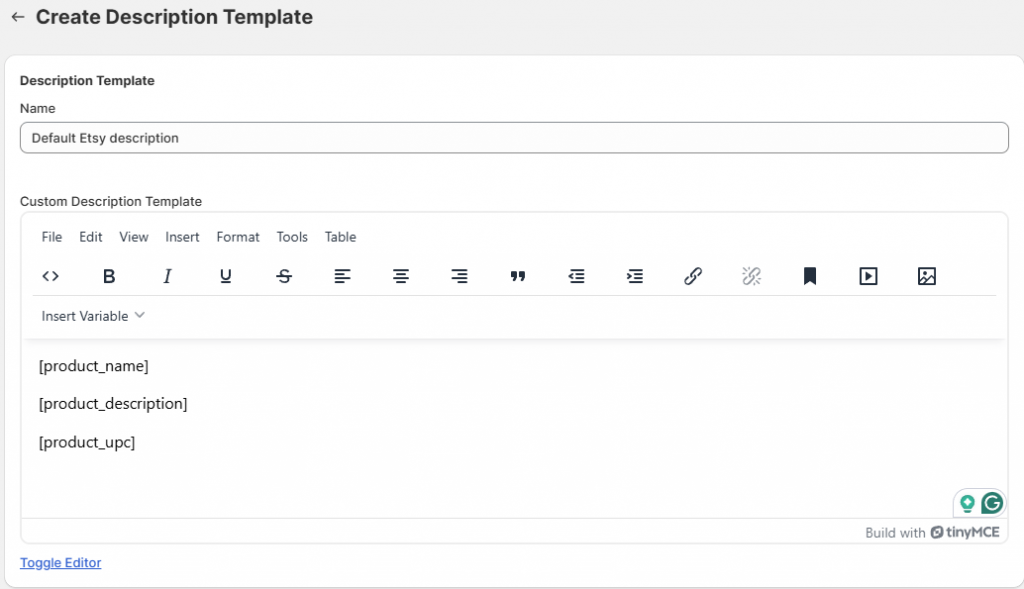
Task: Insert a hyperlink
Action: pos(693,276)
